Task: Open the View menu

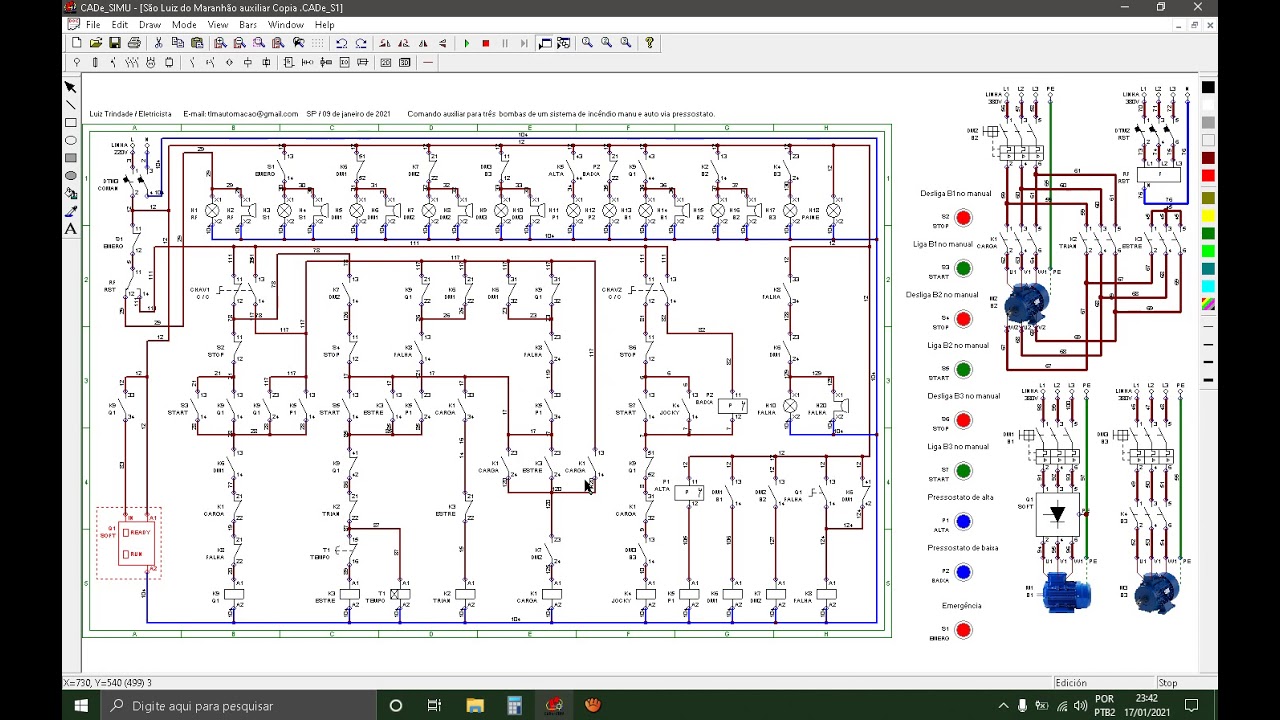Action: tap(218, 25)
